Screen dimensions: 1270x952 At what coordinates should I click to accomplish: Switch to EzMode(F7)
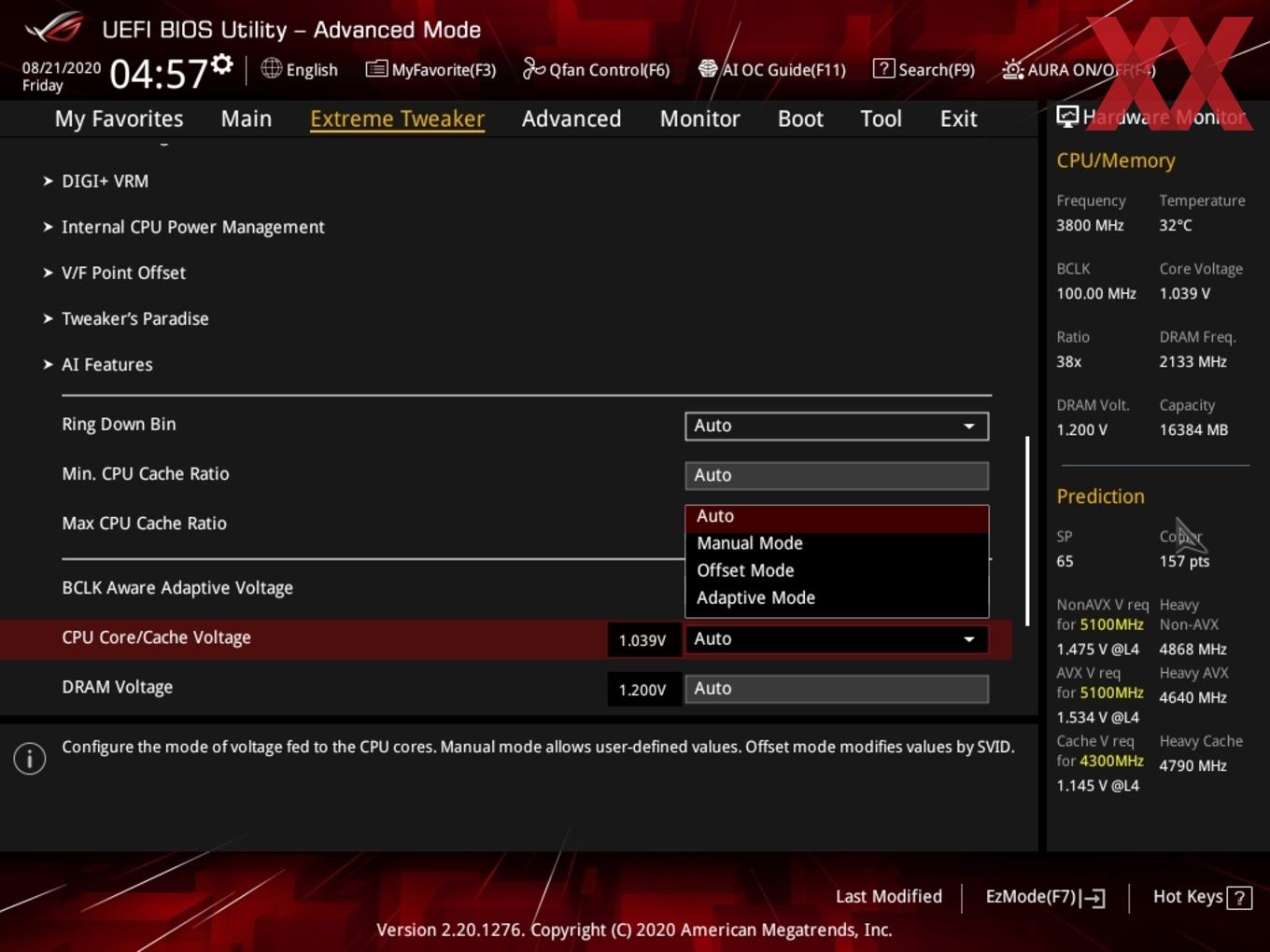tap(1046, 898)
